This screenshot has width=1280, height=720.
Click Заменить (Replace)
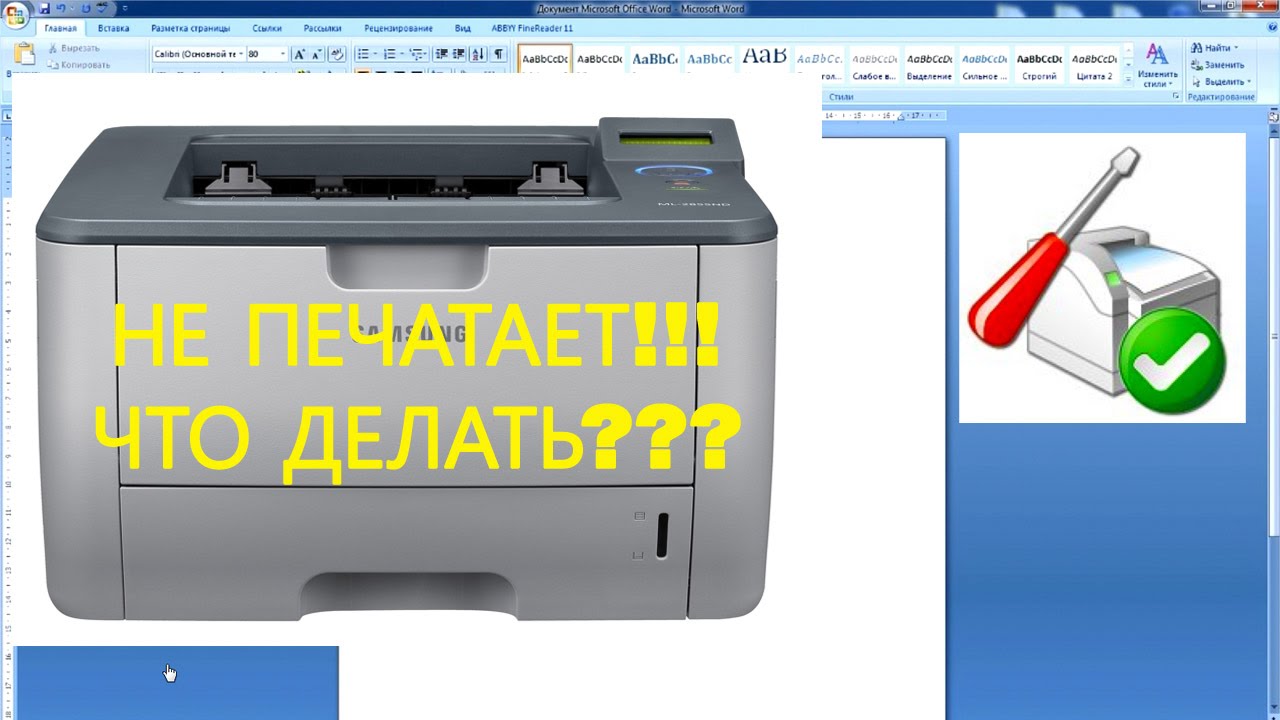[x=1218, y=65]
